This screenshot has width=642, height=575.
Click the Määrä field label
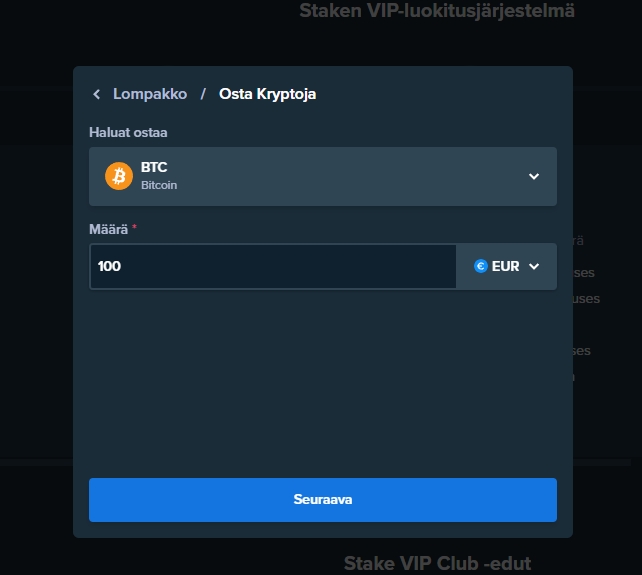coord(109,230)
